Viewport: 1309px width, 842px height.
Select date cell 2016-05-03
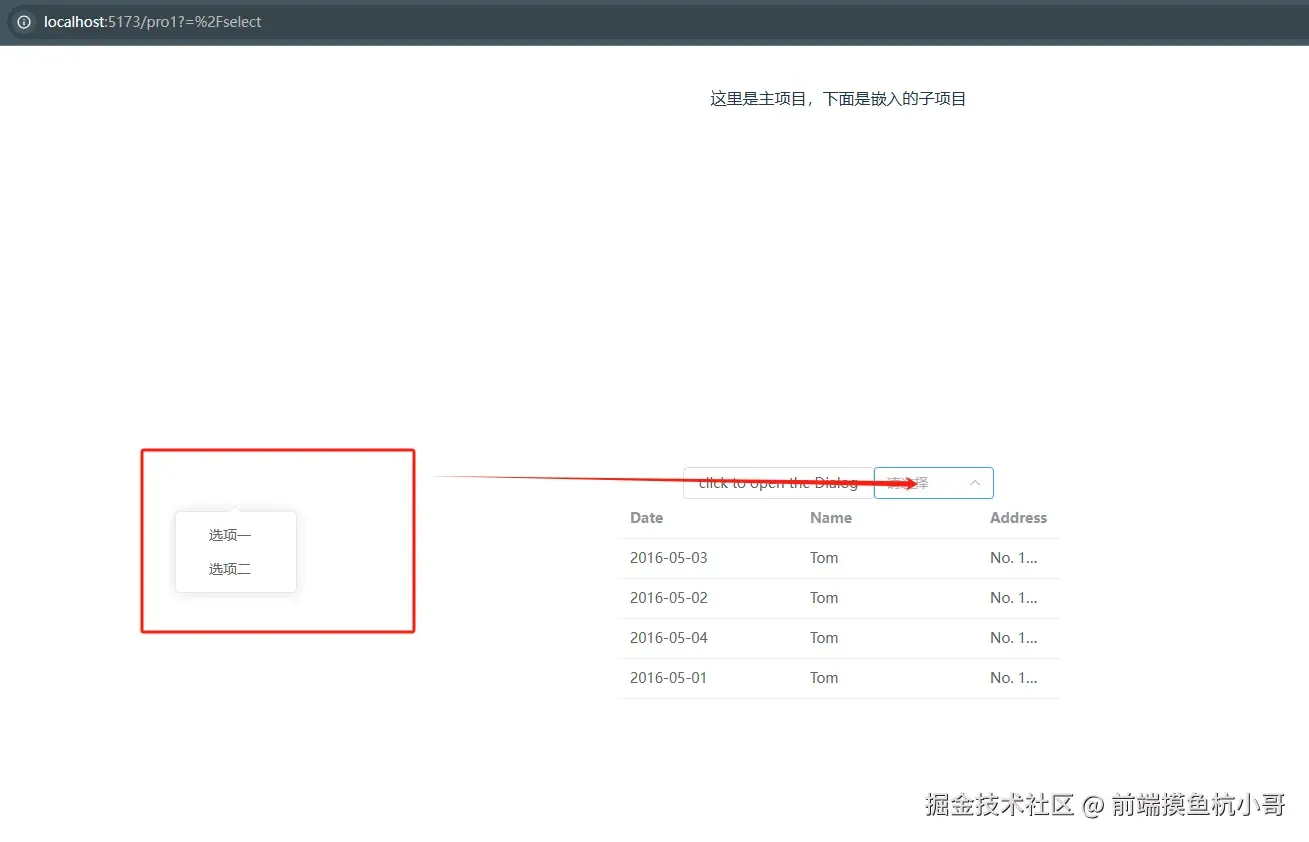pyautogui.click(x=668, y=558)
